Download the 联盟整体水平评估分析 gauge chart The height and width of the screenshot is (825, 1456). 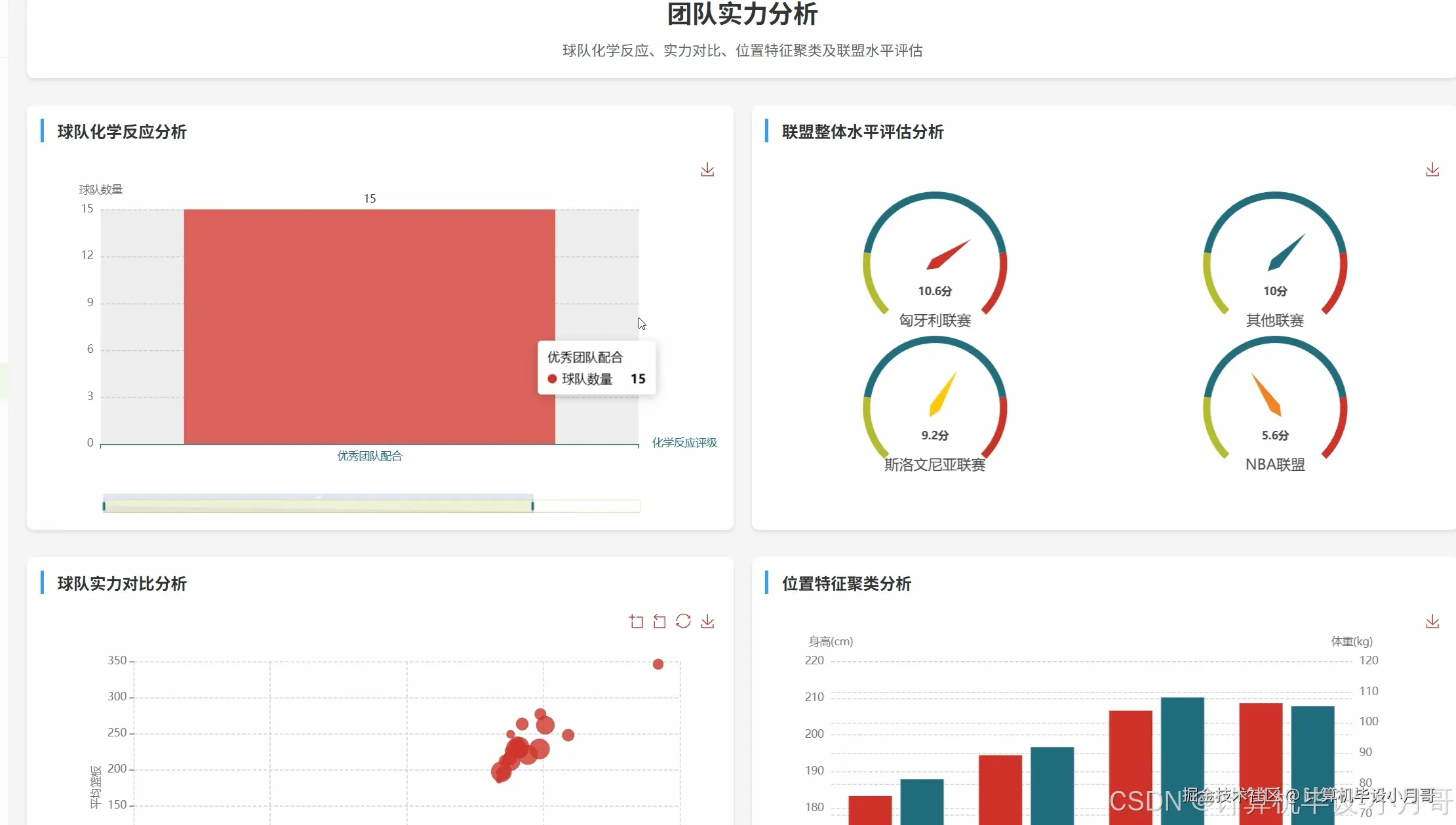[1432, 170]
